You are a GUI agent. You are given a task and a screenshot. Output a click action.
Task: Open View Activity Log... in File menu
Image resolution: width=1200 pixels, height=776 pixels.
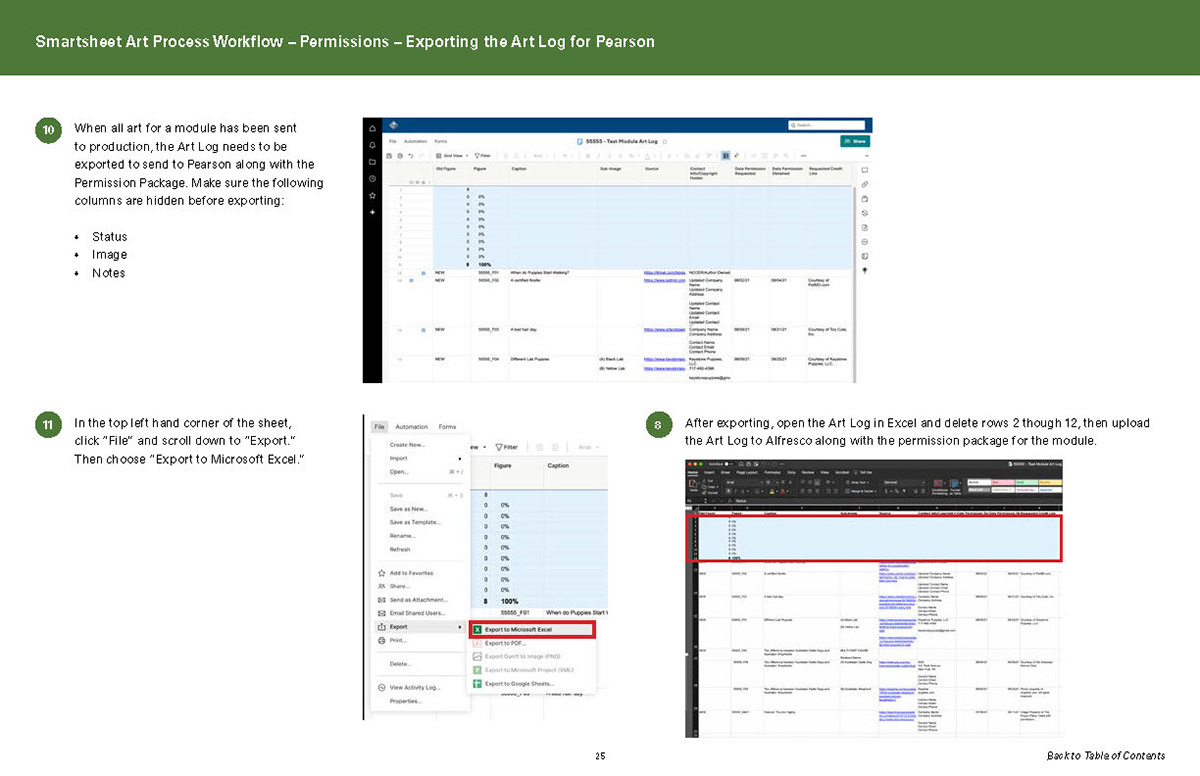point(409,687)
